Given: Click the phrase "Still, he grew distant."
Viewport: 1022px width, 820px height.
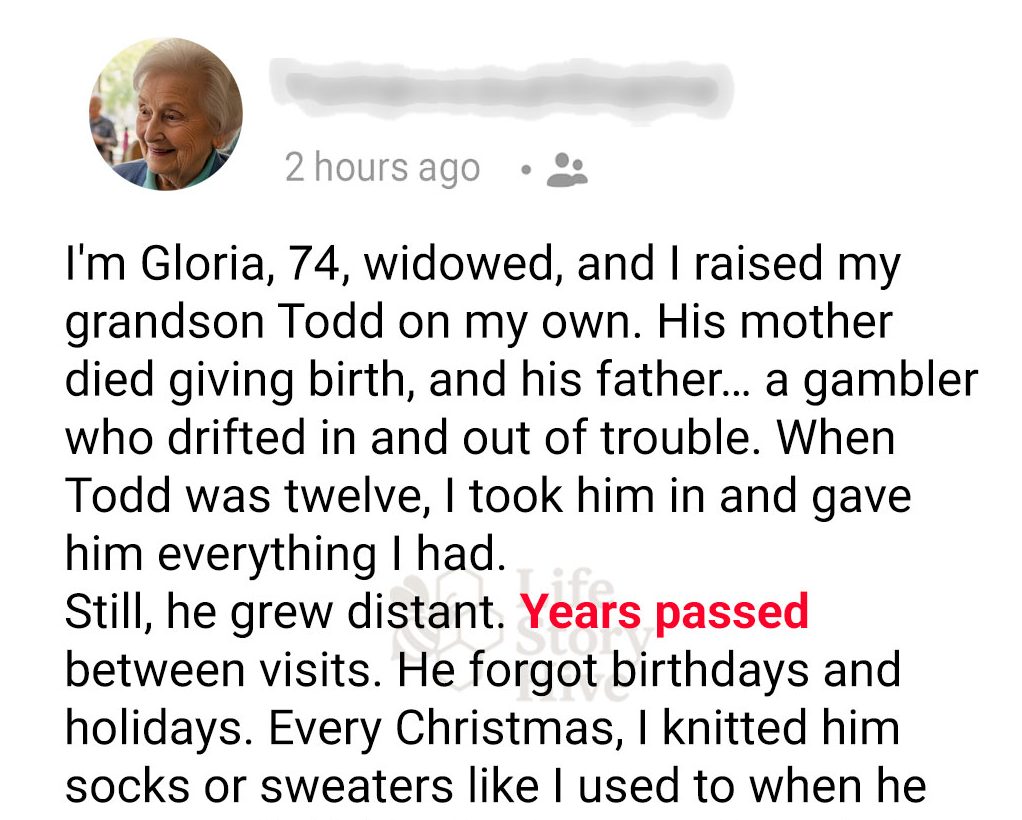Looking at the screenshot, I should pyautogui.click(x=281, y=612).
